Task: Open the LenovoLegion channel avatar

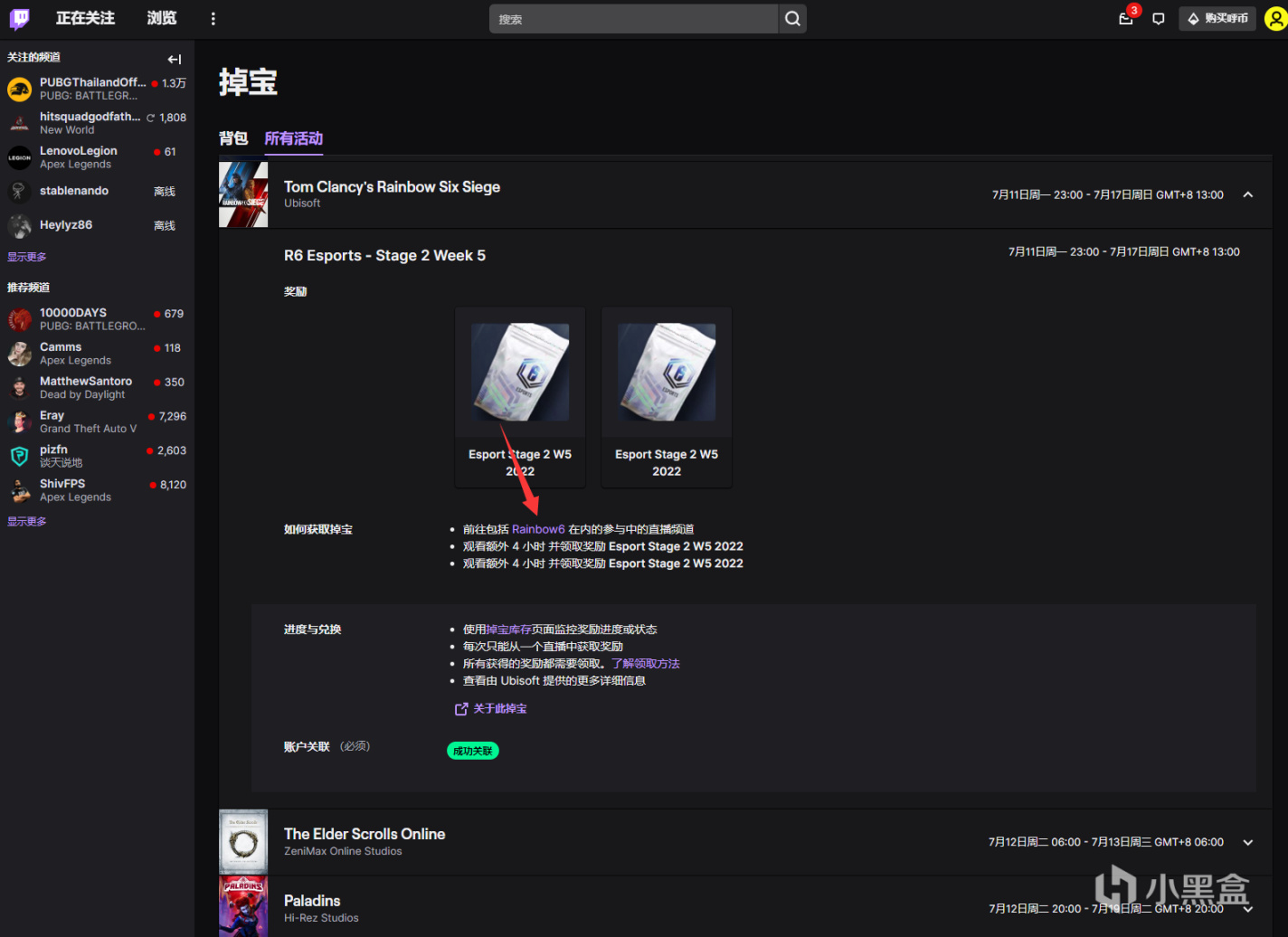Action: (20, 157)
